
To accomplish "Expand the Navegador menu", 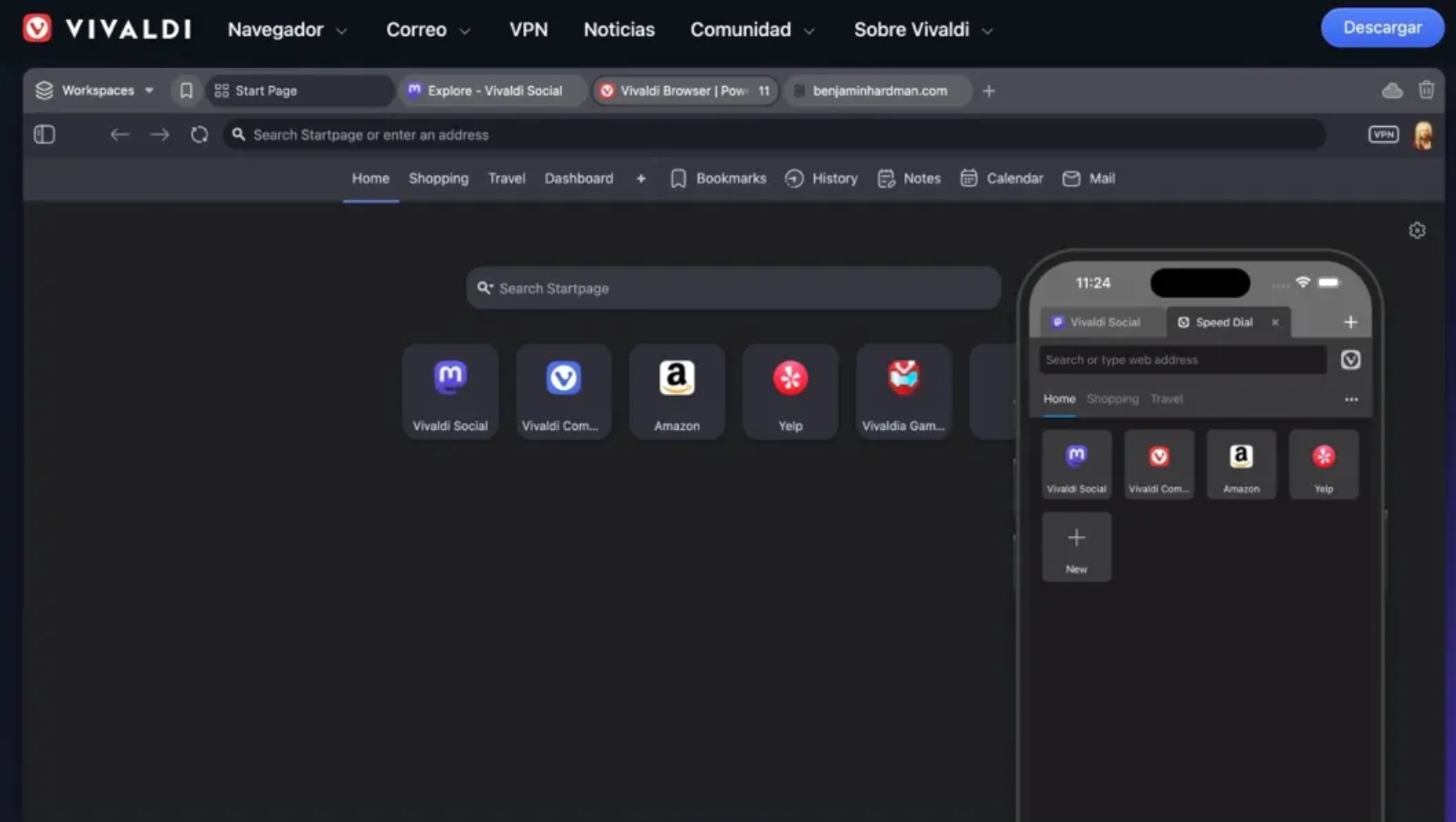I will (x=287, y=30).
